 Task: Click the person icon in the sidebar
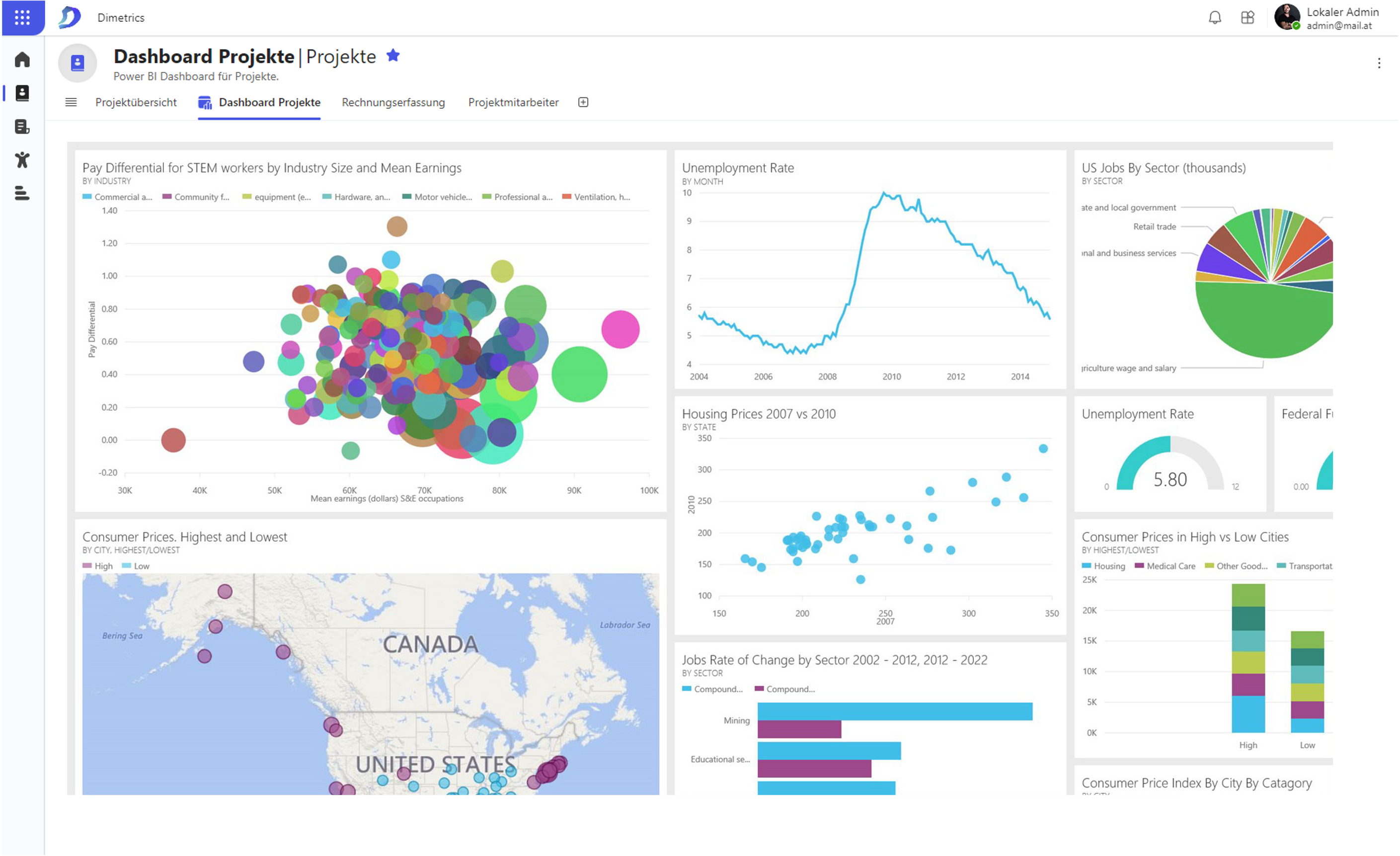[x=22, y=160]
